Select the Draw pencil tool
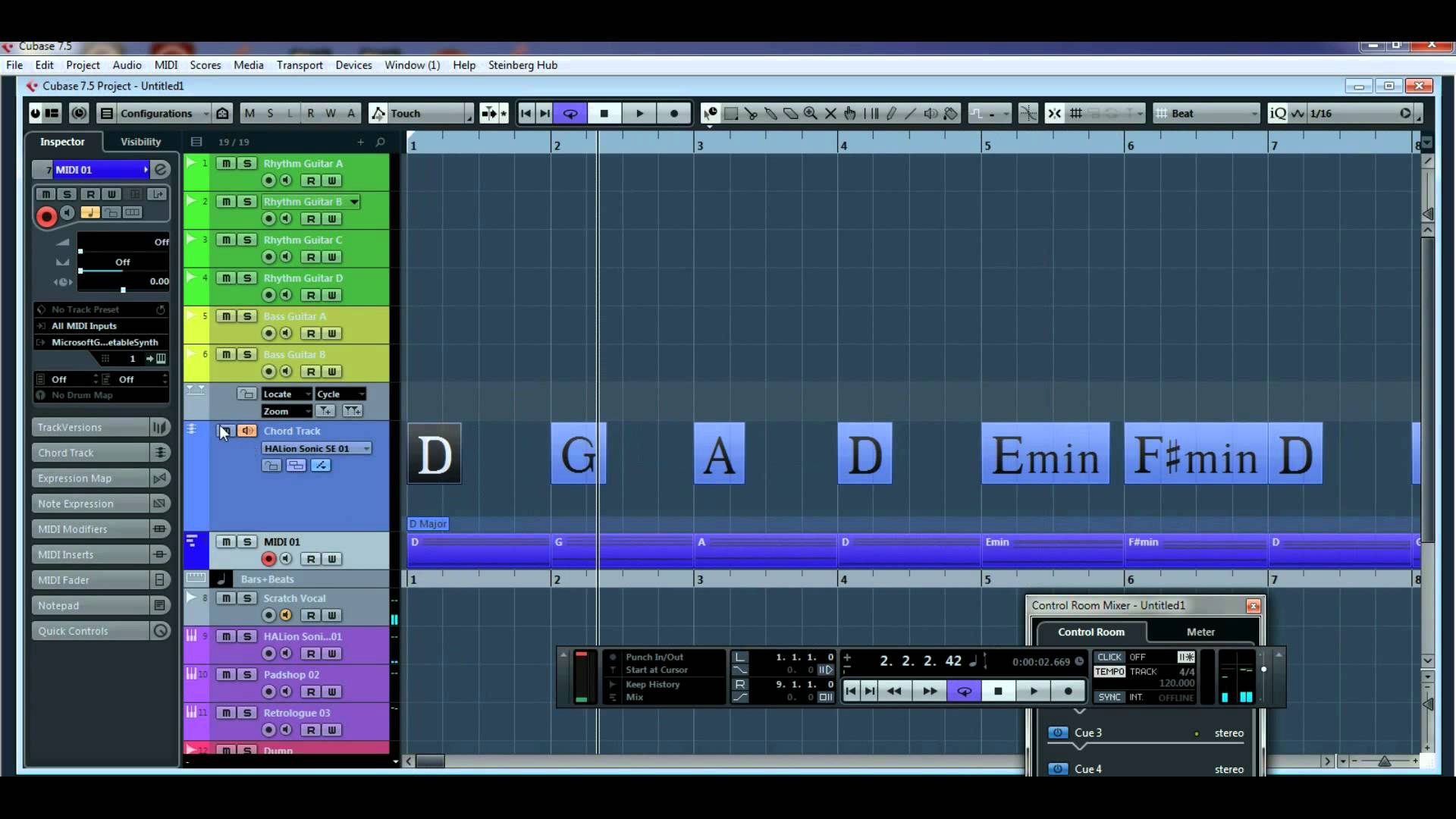Viewport: 1456px width, 819px height. coord(891,114)
